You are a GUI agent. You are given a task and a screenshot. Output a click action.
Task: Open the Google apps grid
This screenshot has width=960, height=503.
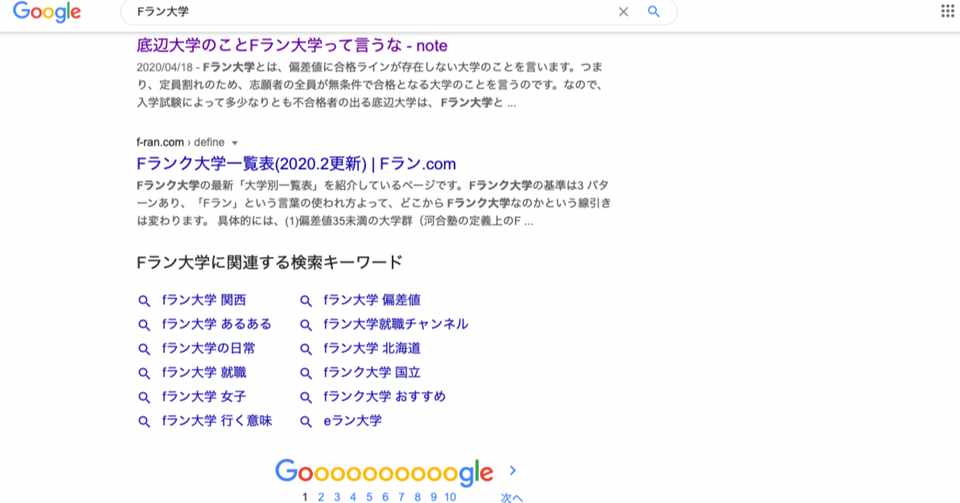(x=948, y=11)
